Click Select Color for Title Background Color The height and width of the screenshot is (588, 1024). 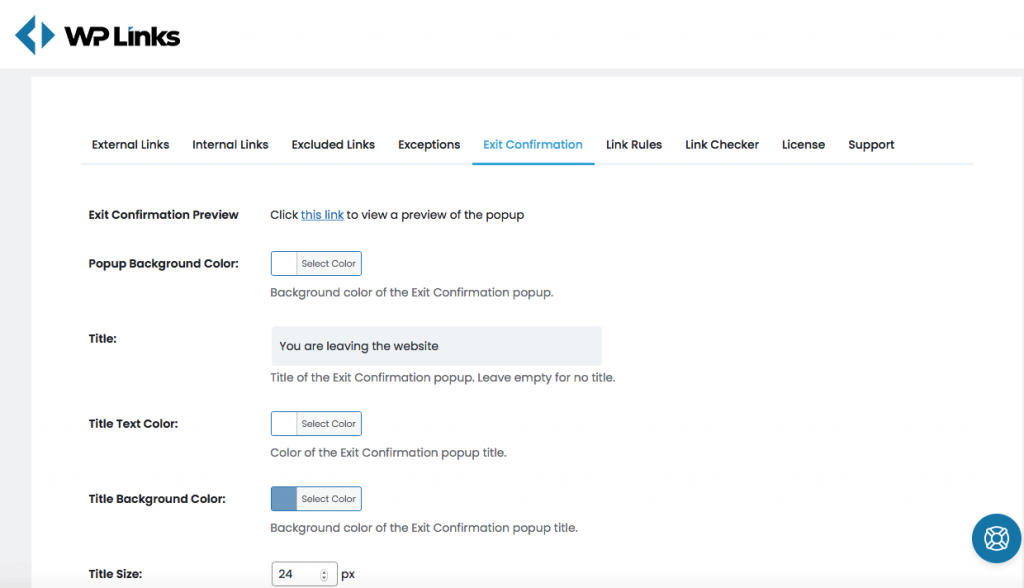328,498
